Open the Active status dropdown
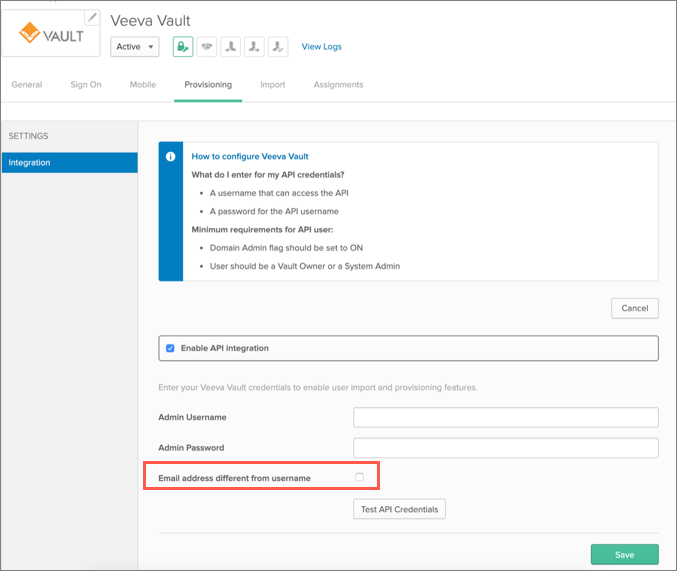This screenshot has width=677, height=571. pos(135,46)
